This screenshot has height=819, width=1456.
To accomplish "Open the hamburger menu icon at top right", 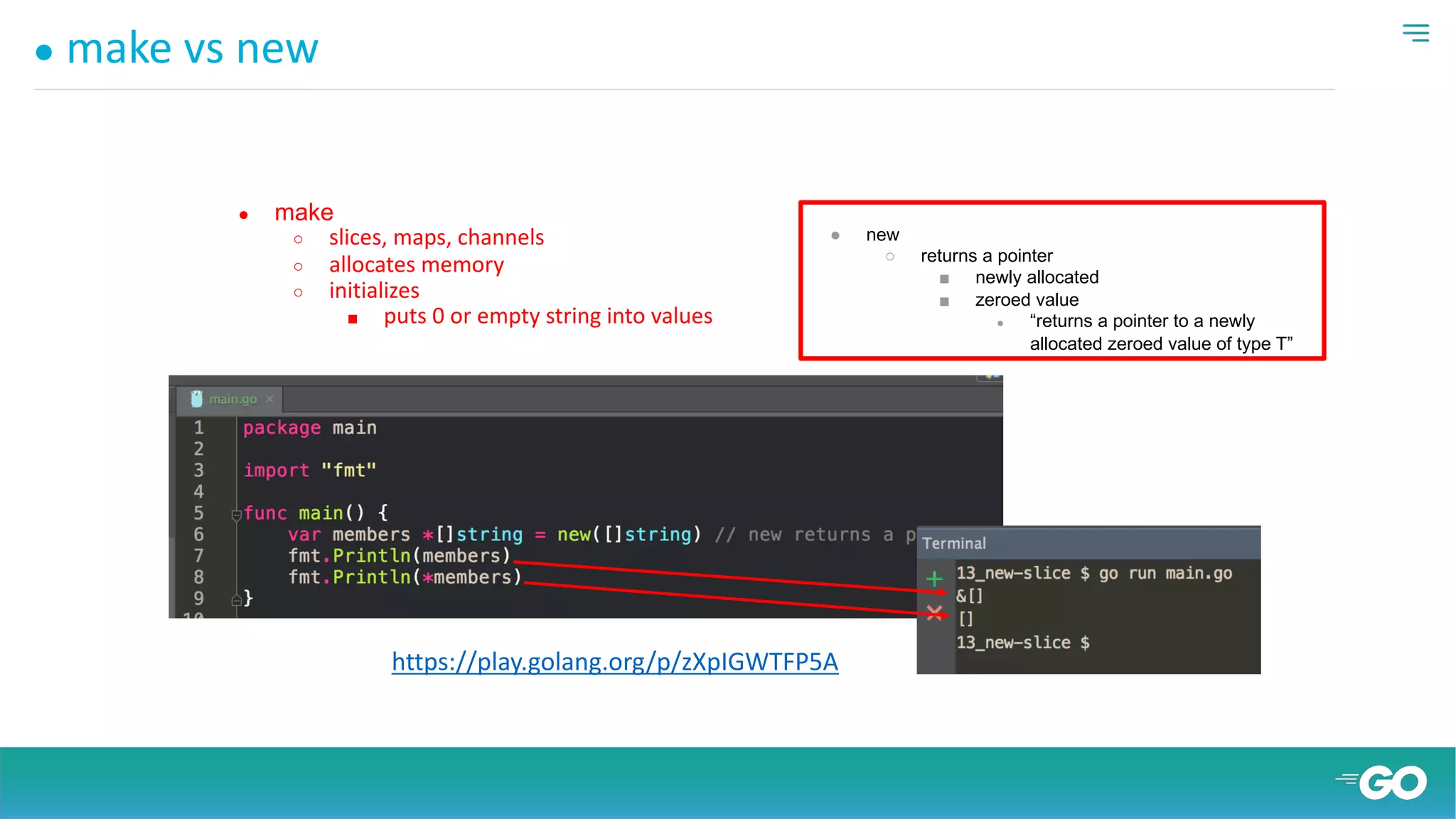I will 1415,33.
